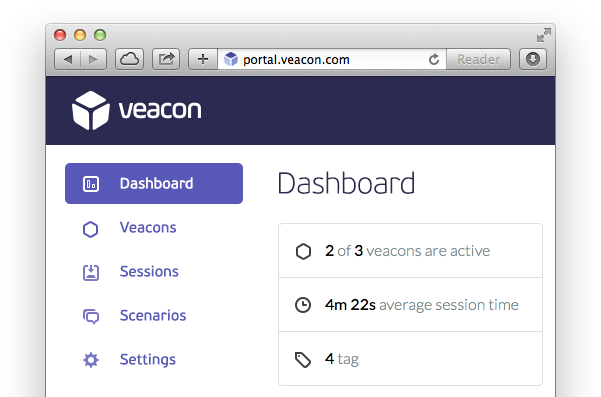
Task: Select the Veacons menu item
Action: click(148, 228)
